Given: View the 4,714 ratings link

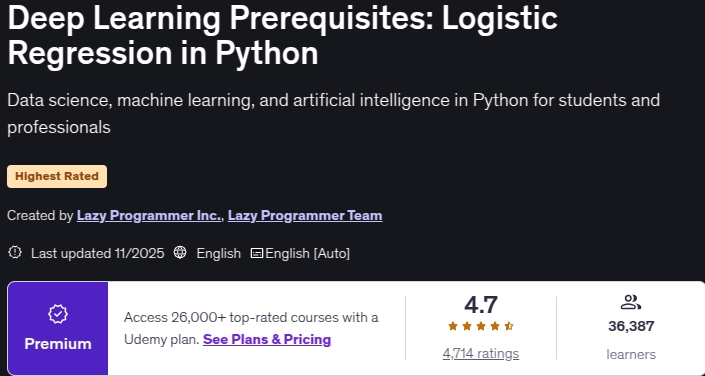Looking at the screenshot, I should [x=481, y=354].
